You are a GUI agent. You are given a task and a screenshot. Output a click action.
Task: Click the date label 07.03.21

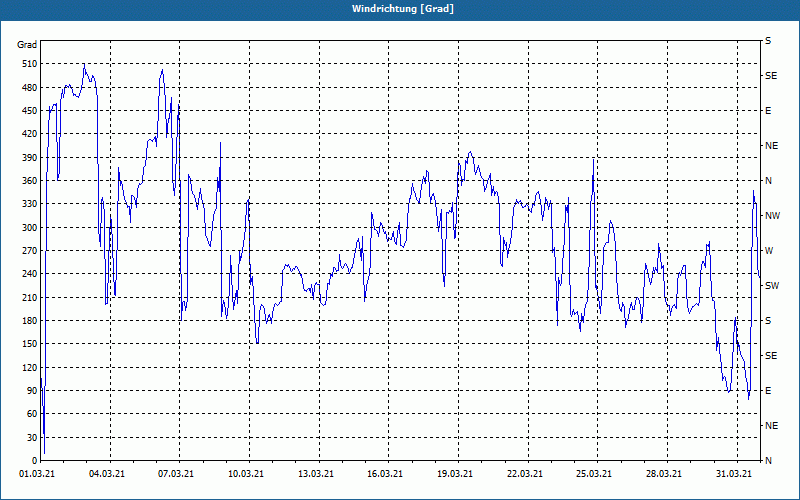[176, 474]
